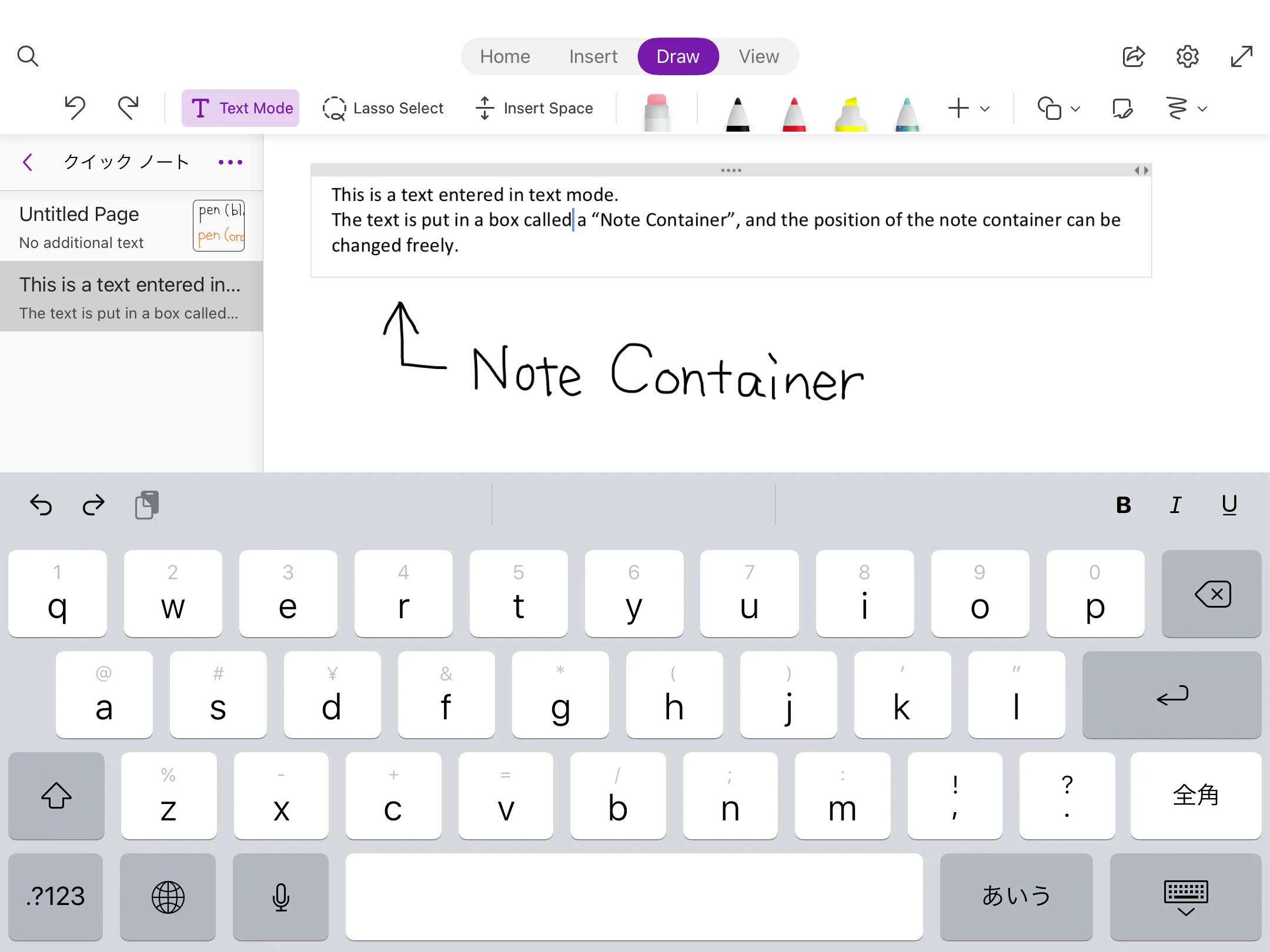Image resolution: width=1270 pixels, height=952 pixels.
Task: Click the undo button
Action: (x=75, y=108)
